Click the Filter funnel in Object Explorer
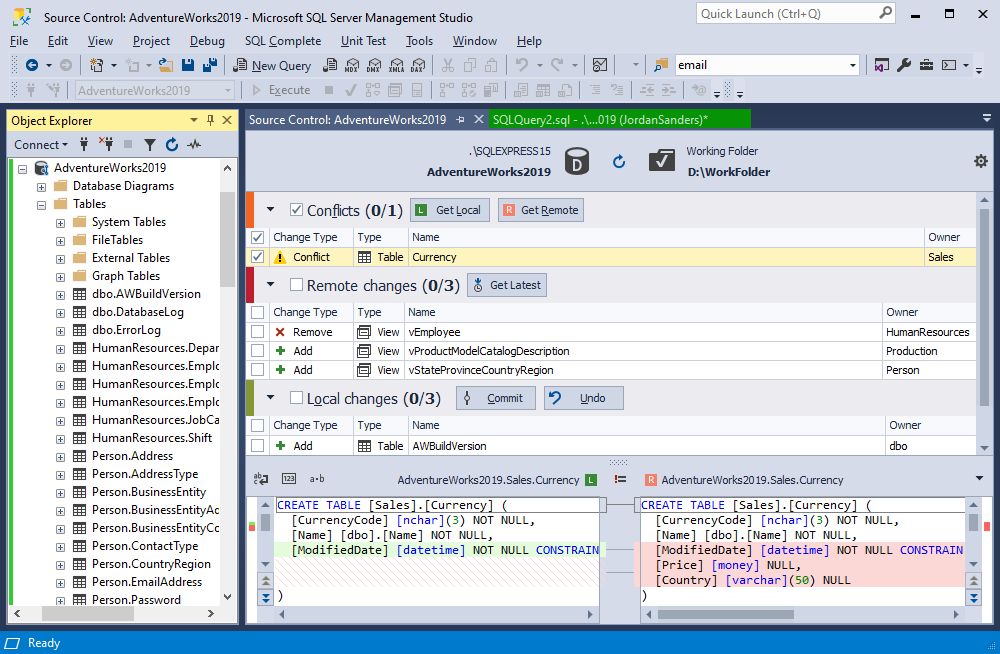 [150, 145]
